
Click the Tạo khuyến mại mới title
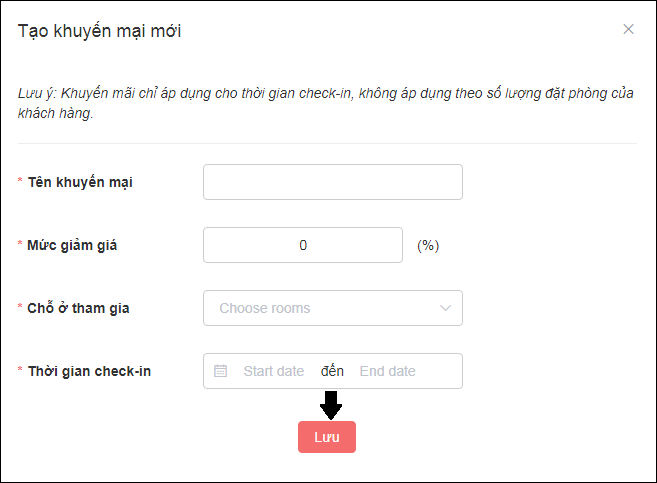coord(100,31)
